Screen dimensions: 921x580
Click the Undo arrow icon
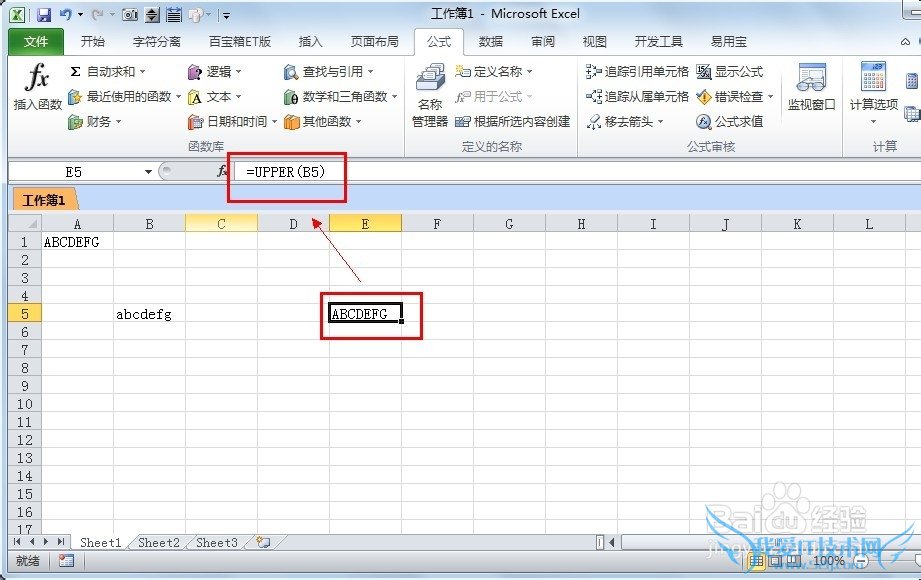pos(66,14)
